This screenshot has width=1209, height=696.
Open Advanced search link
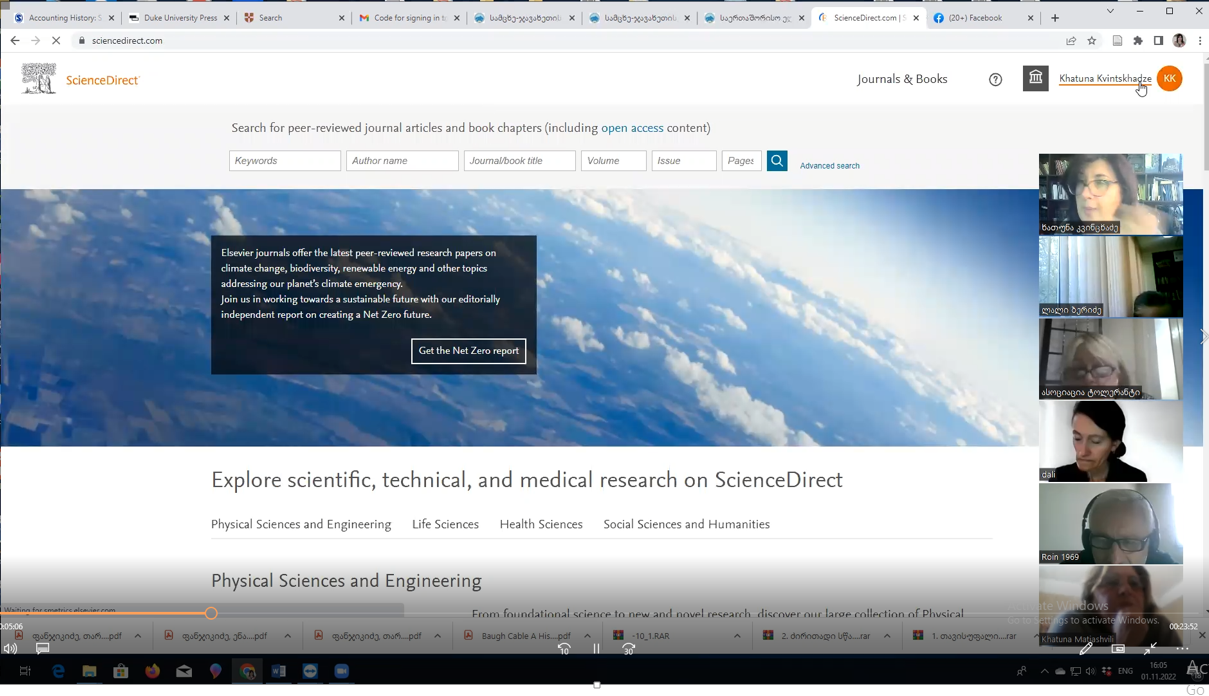point(829,166)
